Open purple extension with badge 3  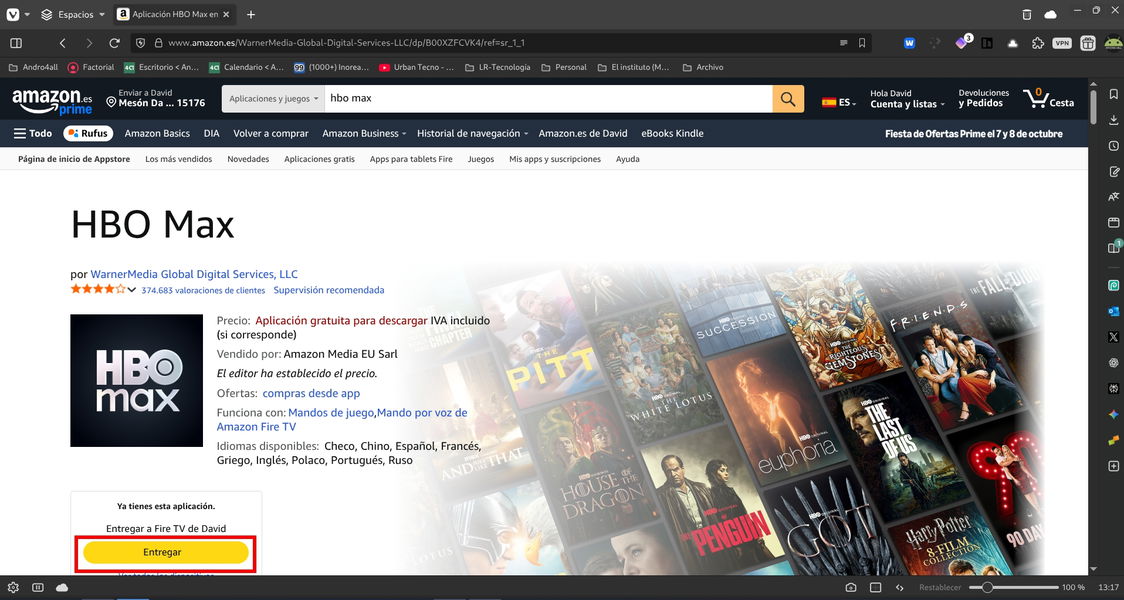(961, 42)
